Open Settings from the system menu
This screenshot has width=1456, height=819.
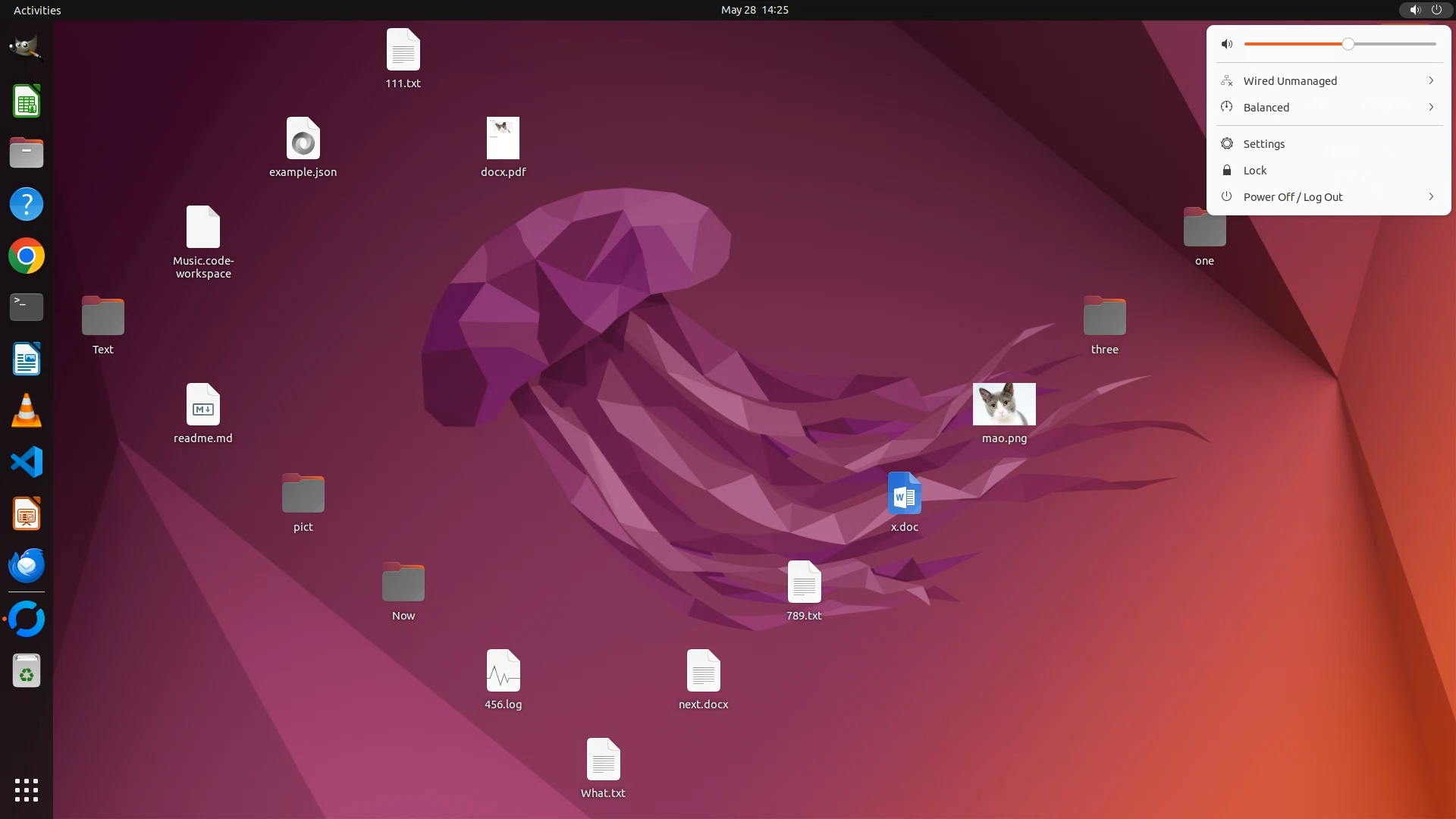coord(1263,144)
